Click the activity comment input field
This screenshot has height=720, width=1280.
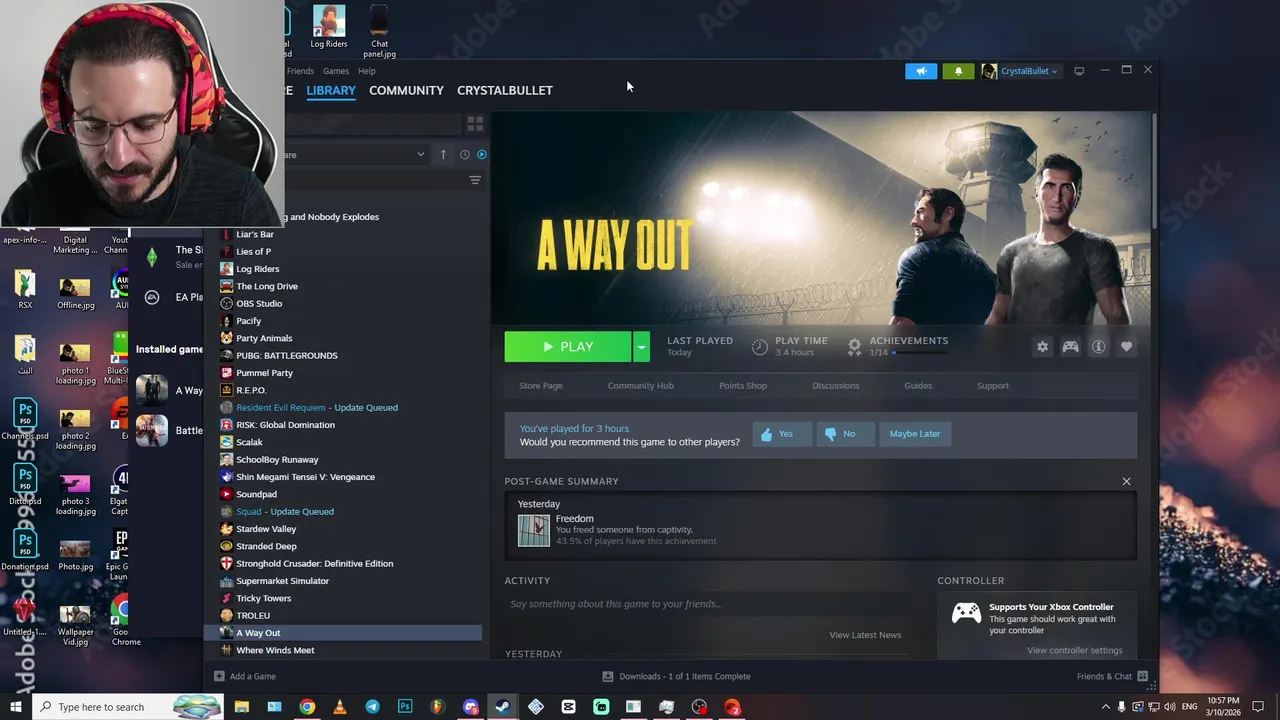point(705,604)
